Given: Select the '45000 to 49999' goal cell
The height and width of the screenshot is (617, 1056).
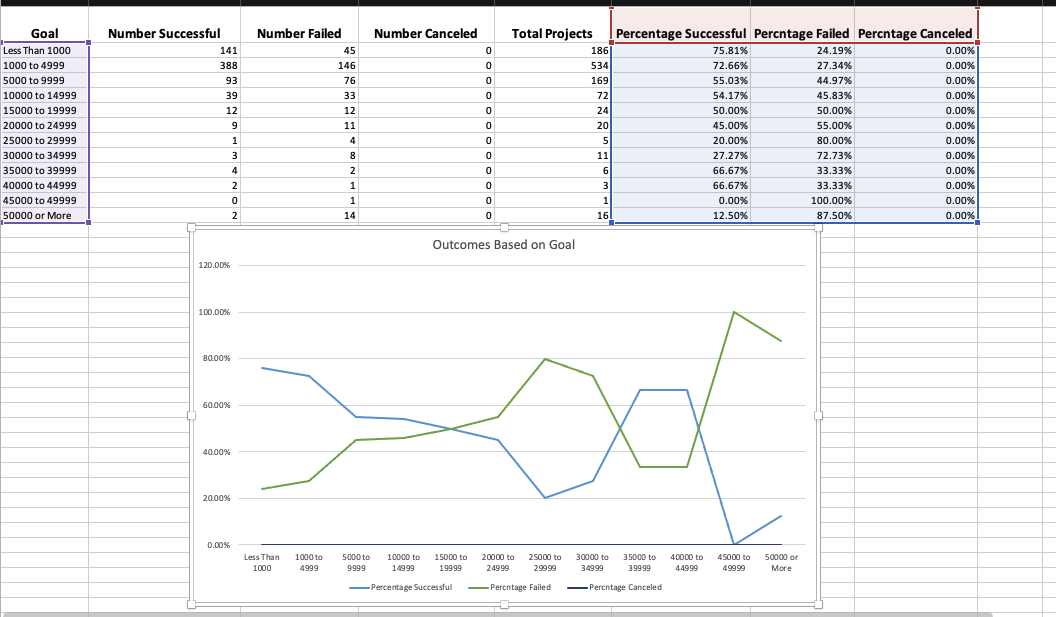Looking at the screenshot, I should pos(44,200).
